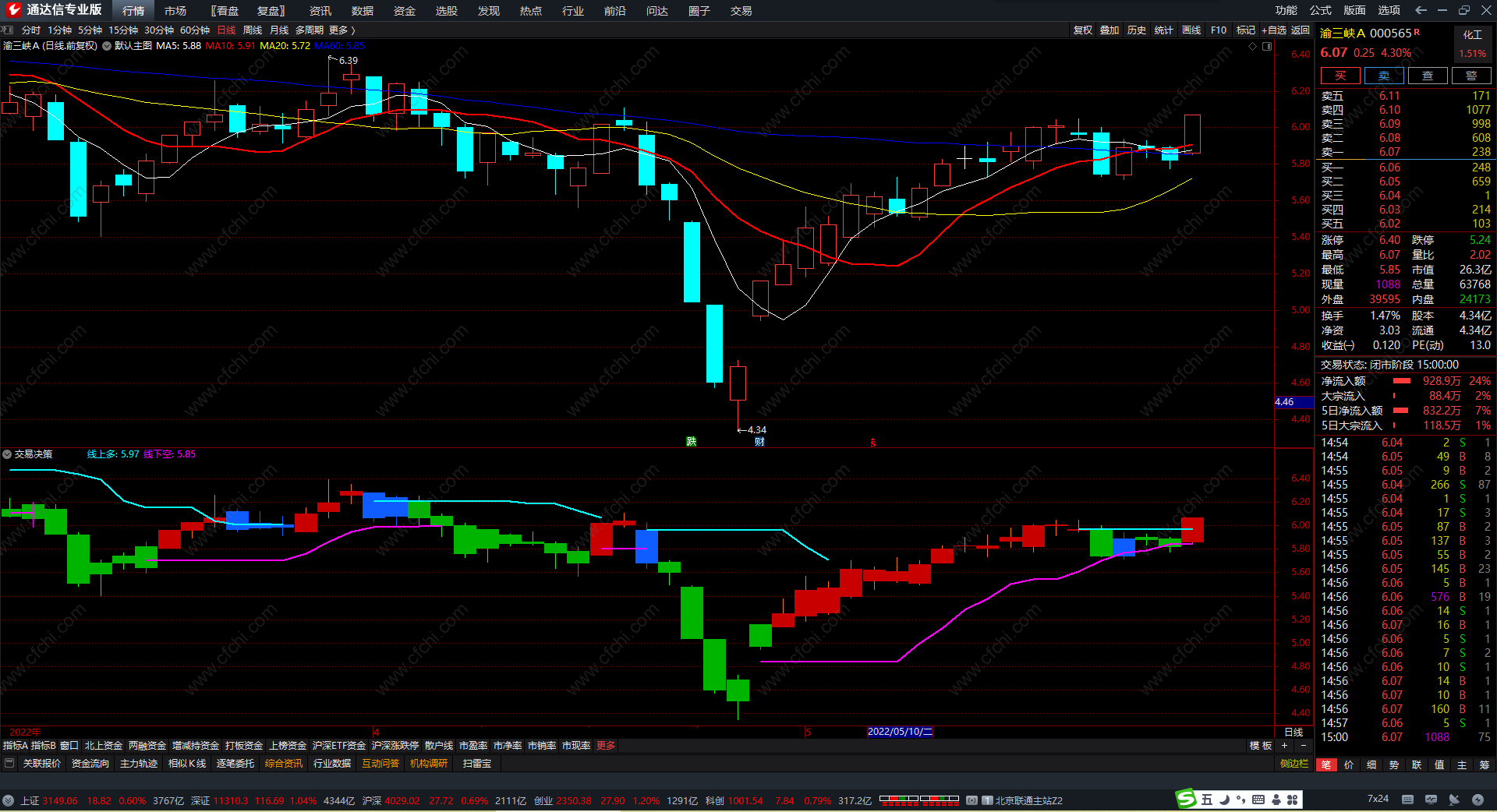Select the 1分钟 period
Image resolution: width=1497 pixels, height=812 pixels.
tap(59, 30)
